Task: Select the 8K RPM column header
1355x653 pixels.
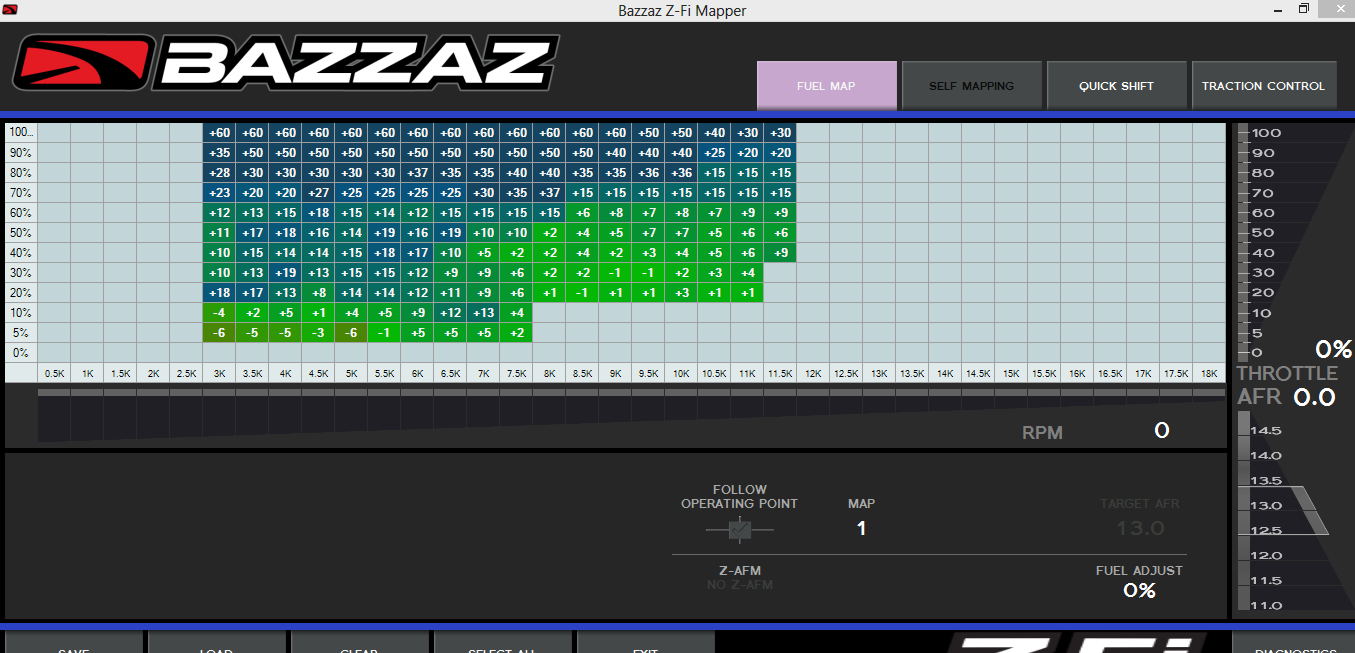Action: click(x=549, y=373)
